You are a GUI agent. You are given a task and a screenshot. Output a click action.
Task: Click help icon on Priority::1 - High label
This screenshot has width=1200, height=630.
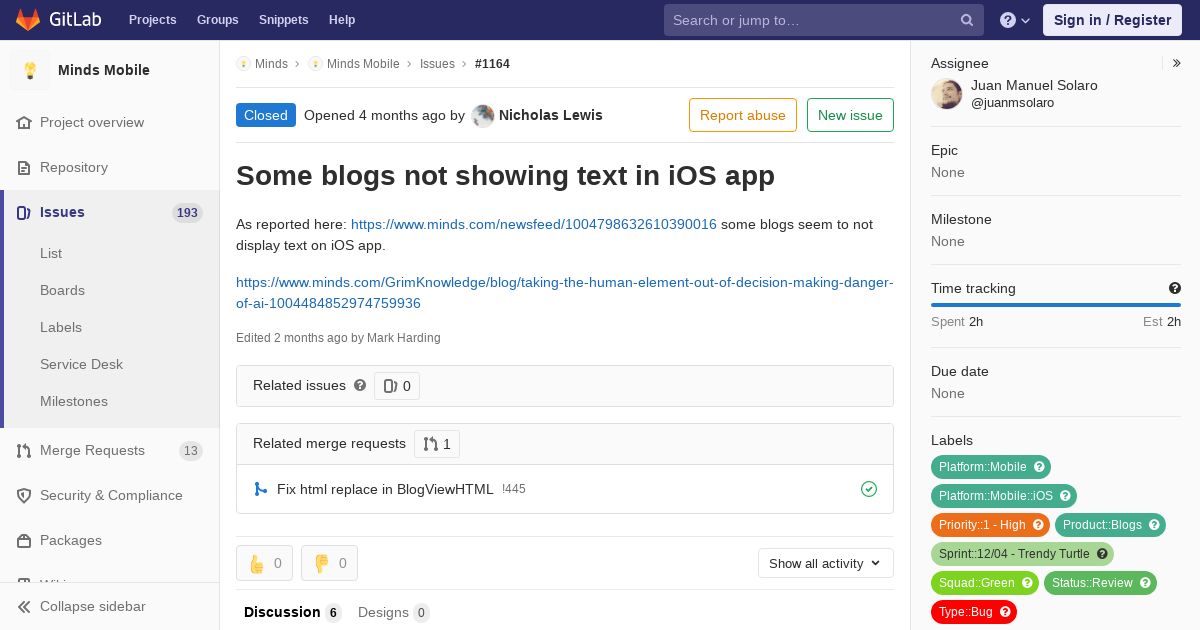1038,525
